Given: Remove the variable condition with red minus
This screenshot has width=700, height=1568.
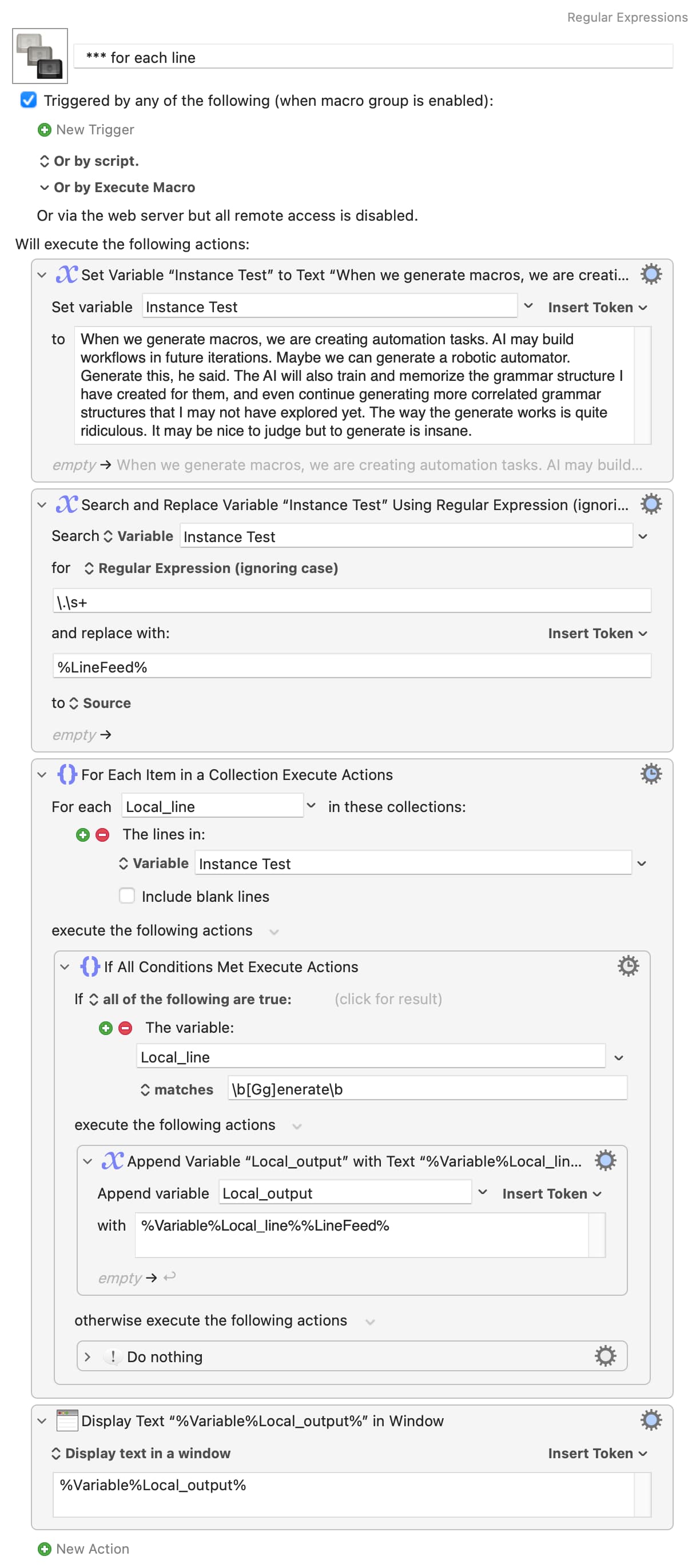Looking at the screenshot, I should coord(125,1028).
